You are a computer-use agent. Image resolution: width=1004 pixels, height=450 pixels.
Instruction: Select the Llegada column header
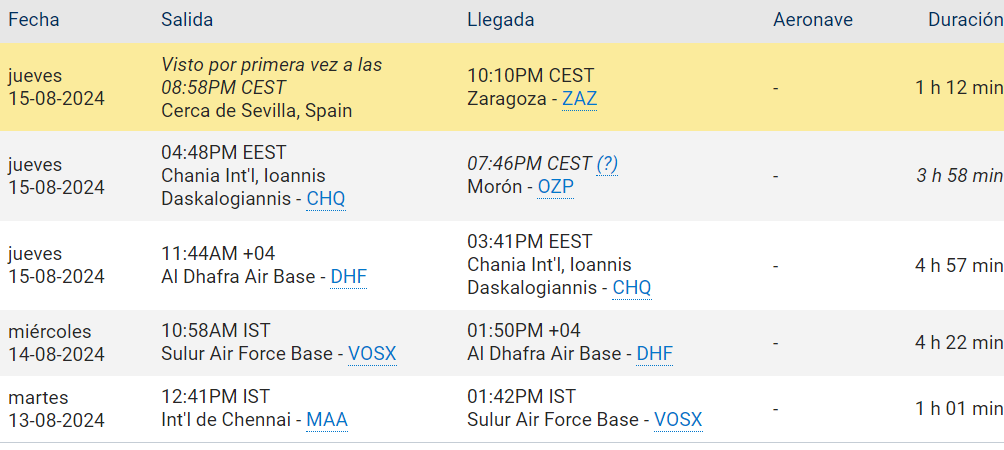pos(500,20)
